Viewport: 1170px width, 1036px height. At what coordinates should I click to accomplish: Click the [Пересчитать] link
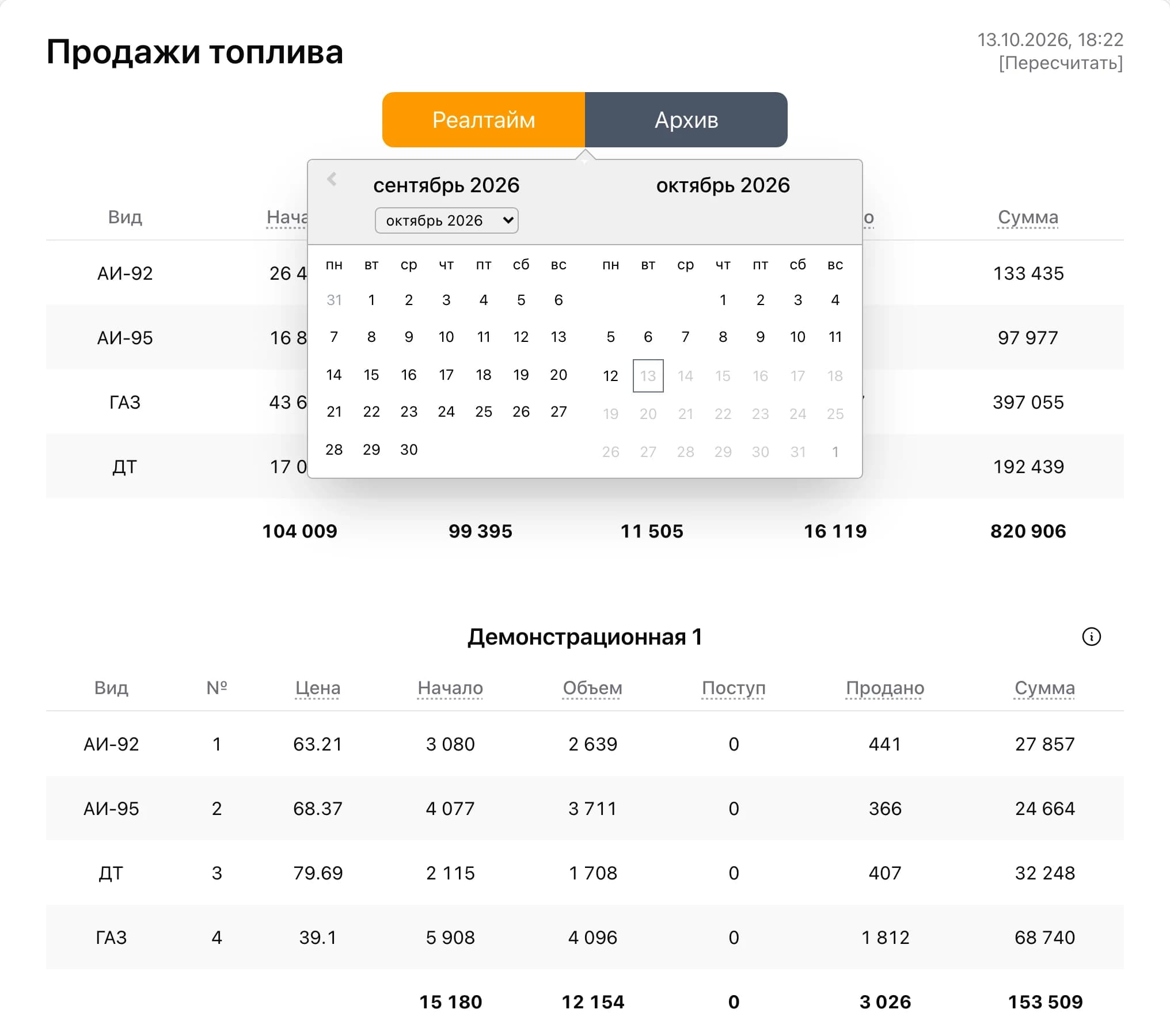pos(1061,63)
